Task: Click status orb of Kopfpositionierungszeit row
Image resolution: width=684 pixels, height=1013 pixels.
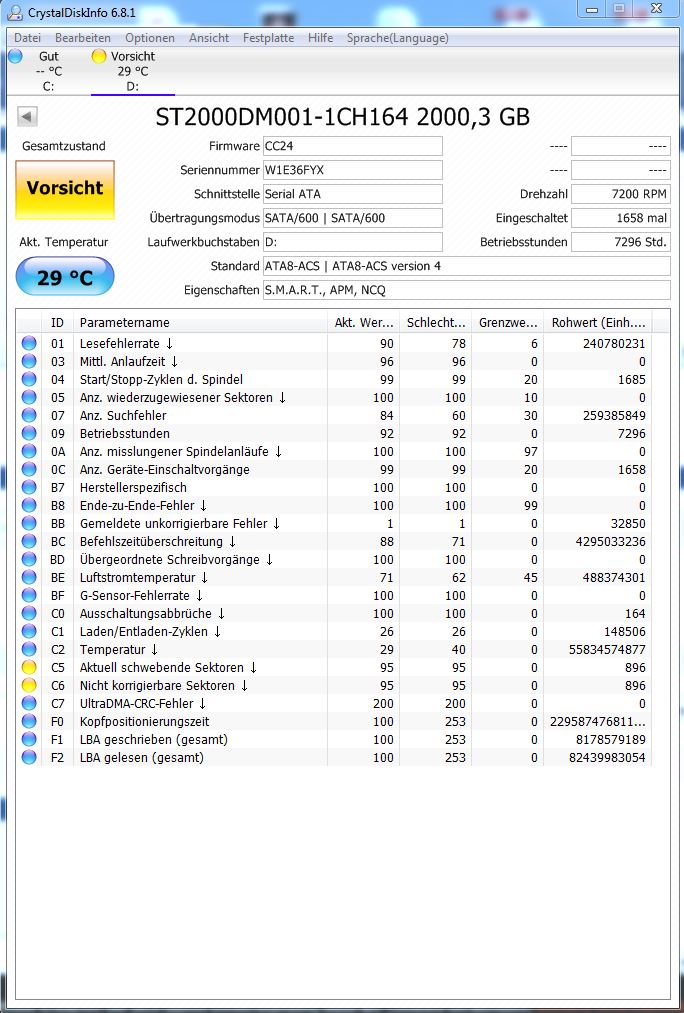Action: pos(29,722)
